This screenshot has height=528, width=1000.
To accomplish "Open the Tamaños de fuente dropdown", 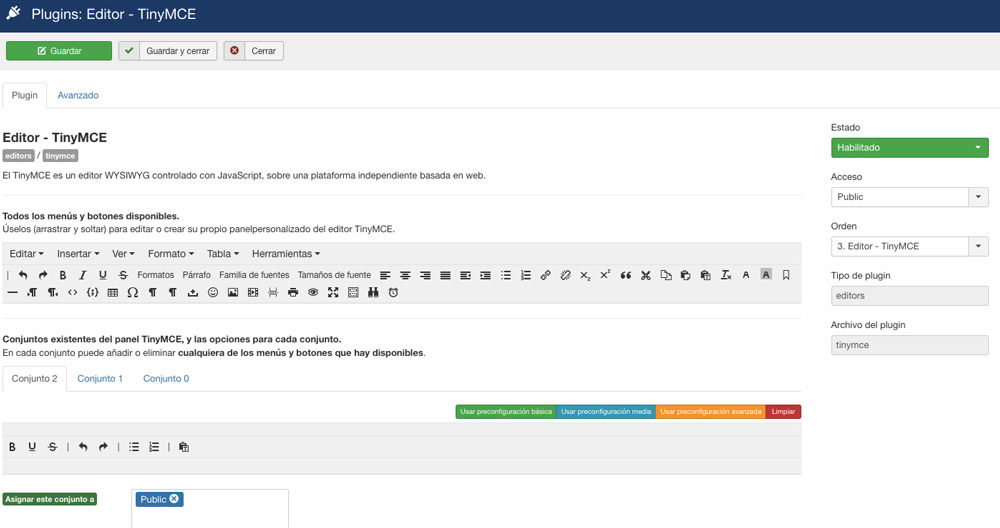I will 334,275.
